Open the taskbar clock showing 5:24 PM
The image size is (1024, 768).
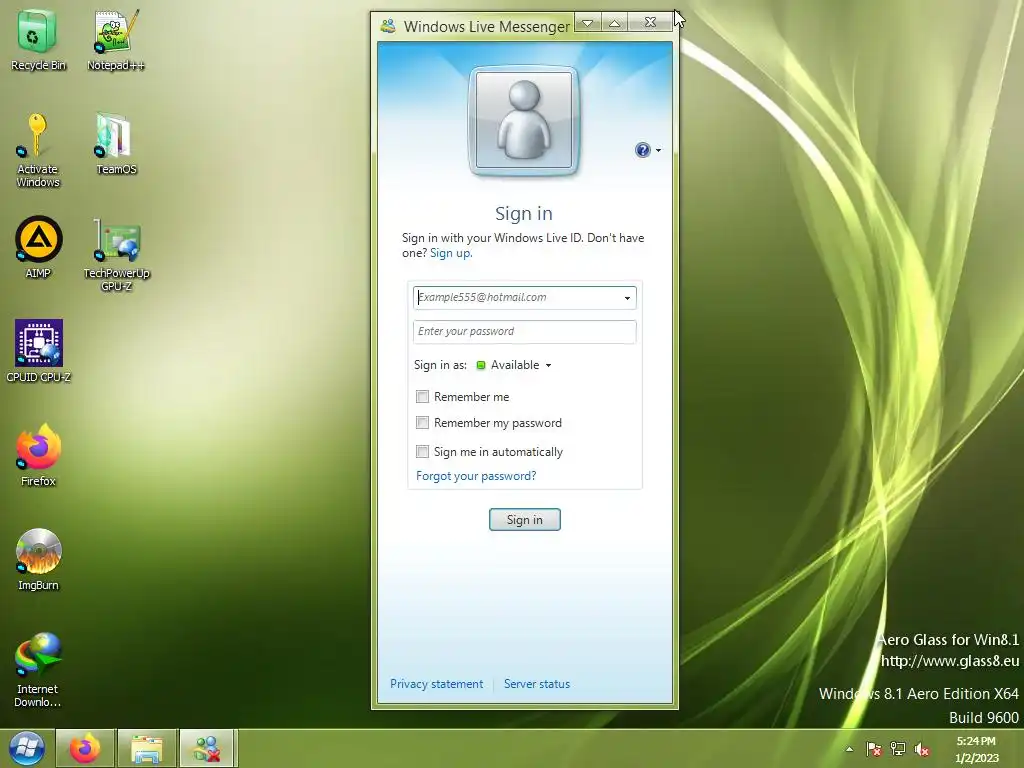pos(976,749)
